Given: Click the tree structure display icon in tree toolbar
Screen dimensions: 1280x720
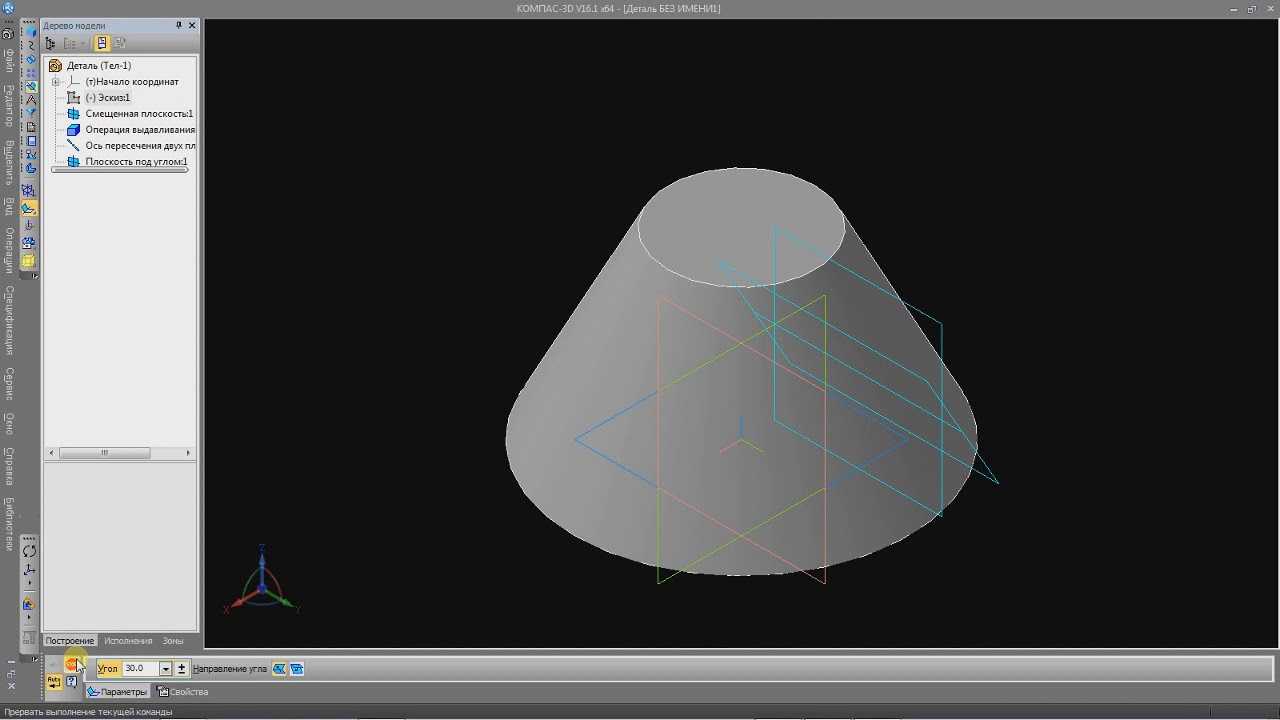Looking at the screenshot, I should click(51, 43).
